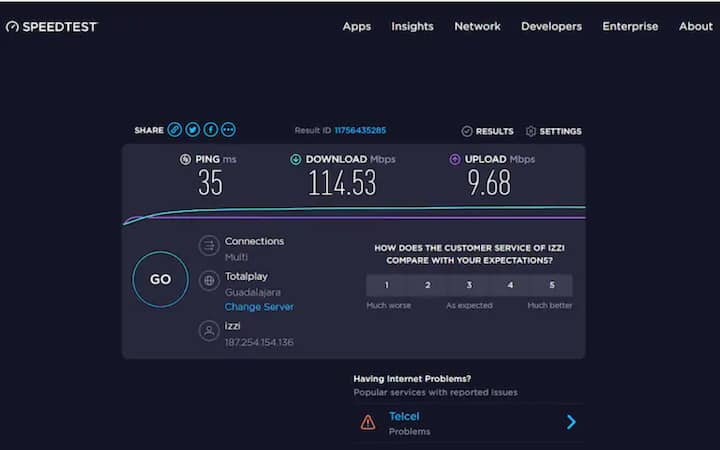
Task: Click the Izzi user profile icon
Action: (209, 331)
